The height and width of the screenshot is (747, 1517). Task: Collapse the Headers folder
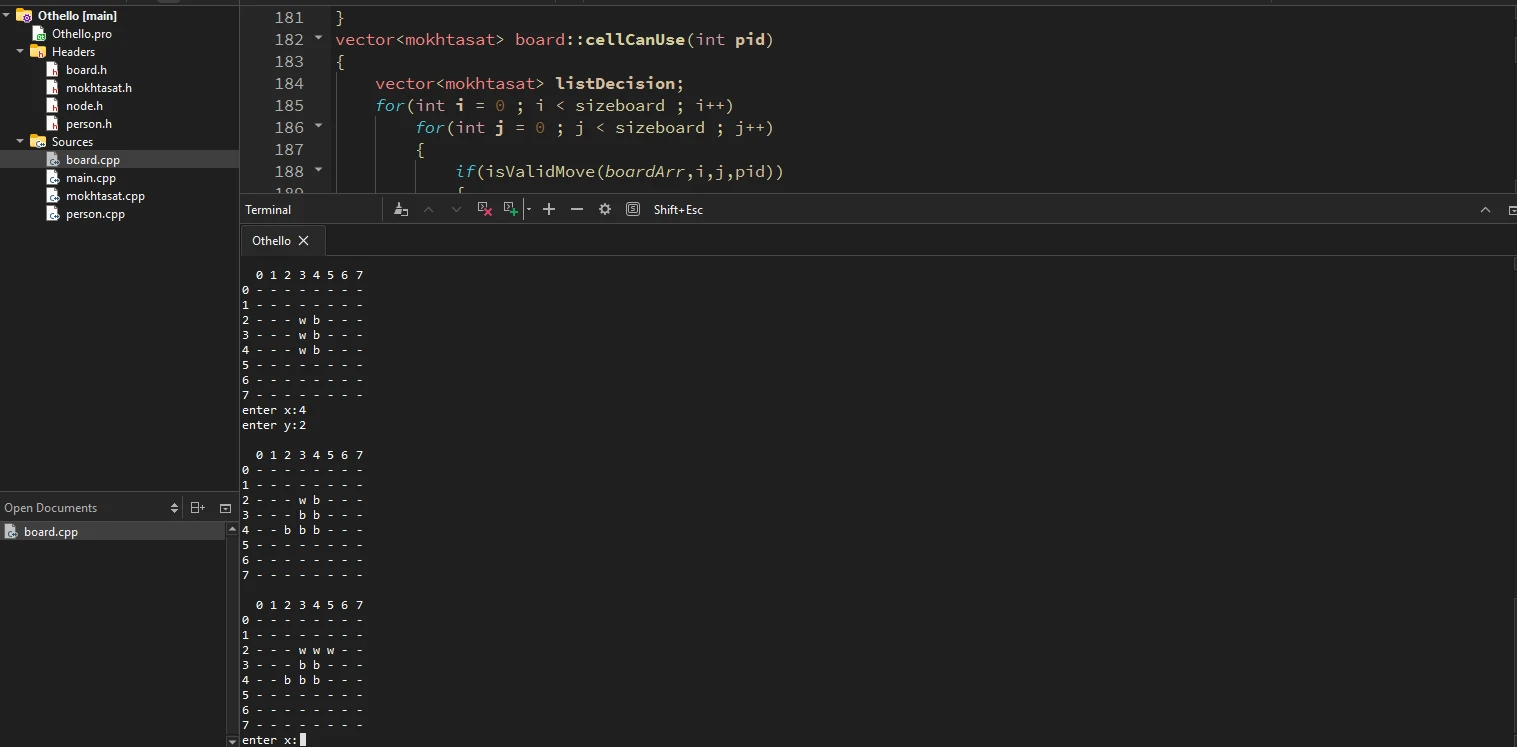point(20,52)
